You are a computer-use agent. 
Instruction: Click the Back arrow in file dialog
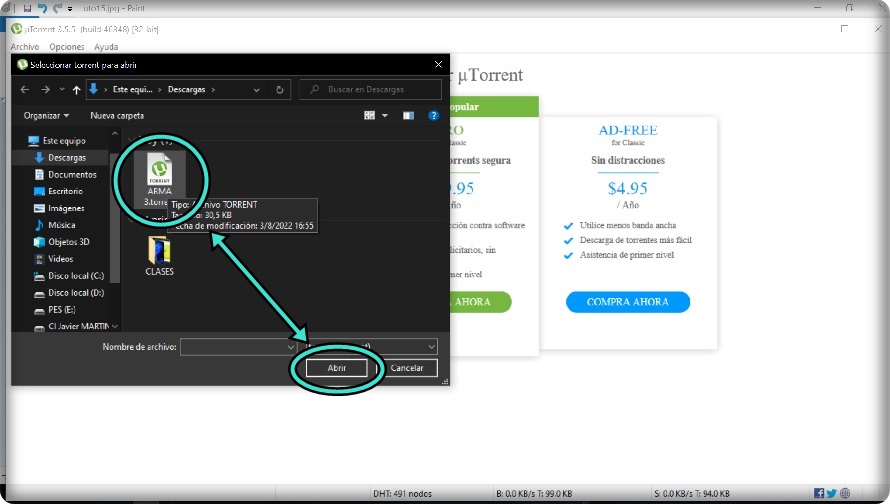pyautogui.click(x=24, y=90)
